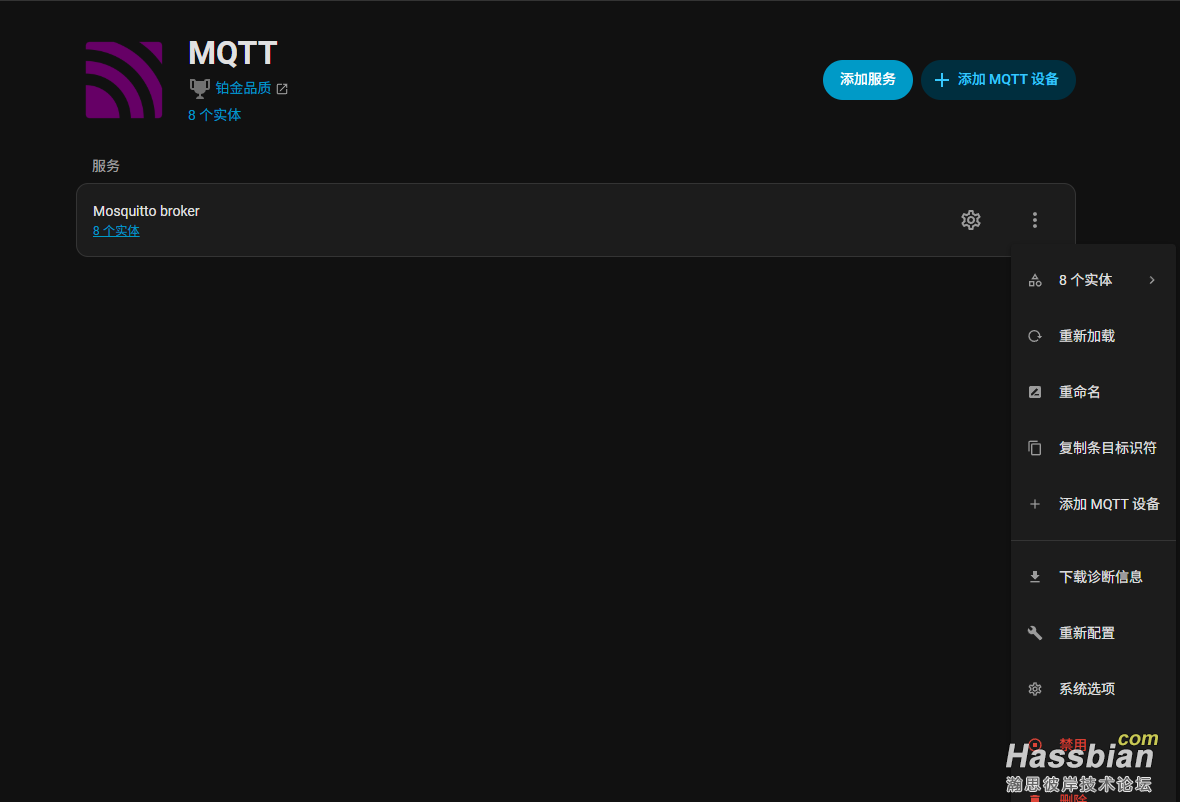Image resolution: width=1180 pixels, height=802 pixels.
Task: Open the Mosquitto broker settings gear
Action: coord(971,220)
